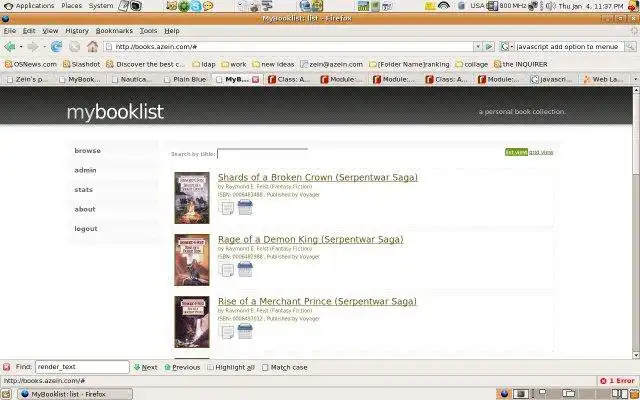Open calendar icon for Rise of a Merchant Prince
This screenshot has width=640, height=400.
[245, 331]
